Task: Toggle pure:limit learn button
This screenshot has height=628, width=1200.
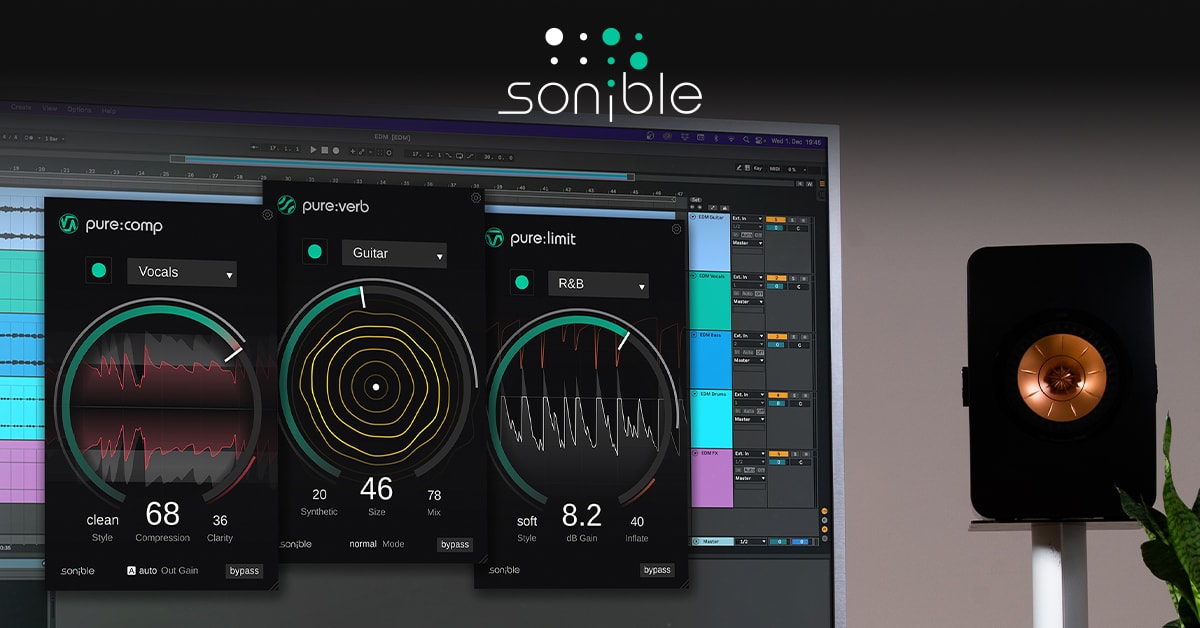Action: (x=521, y=283)
